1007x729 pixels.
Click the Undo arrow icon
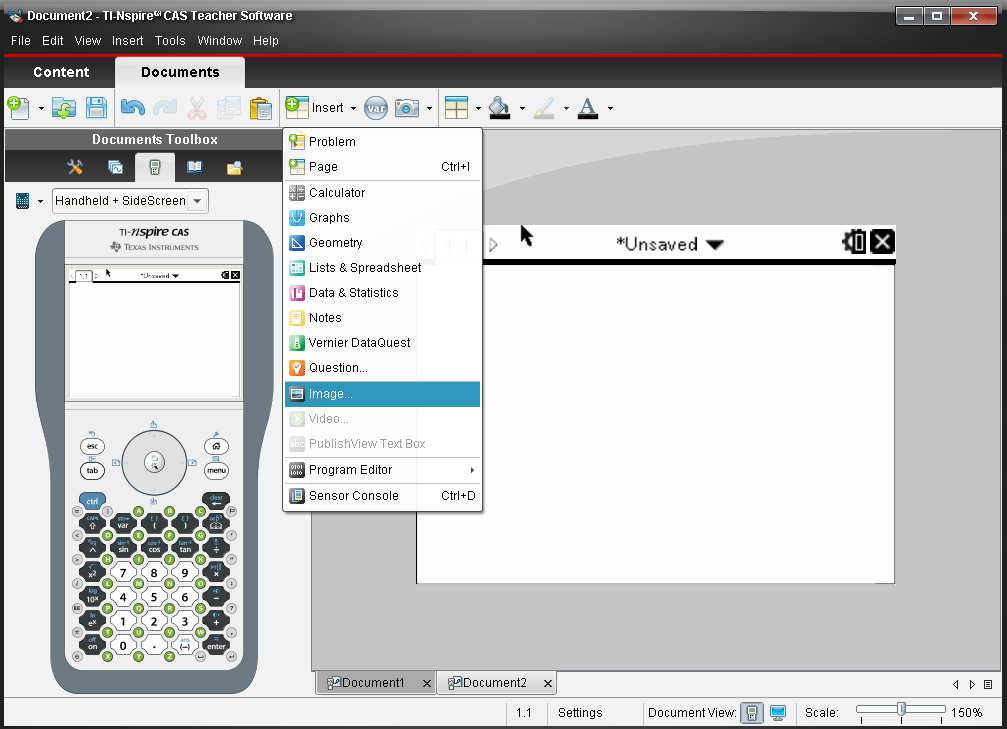point(132,108)
